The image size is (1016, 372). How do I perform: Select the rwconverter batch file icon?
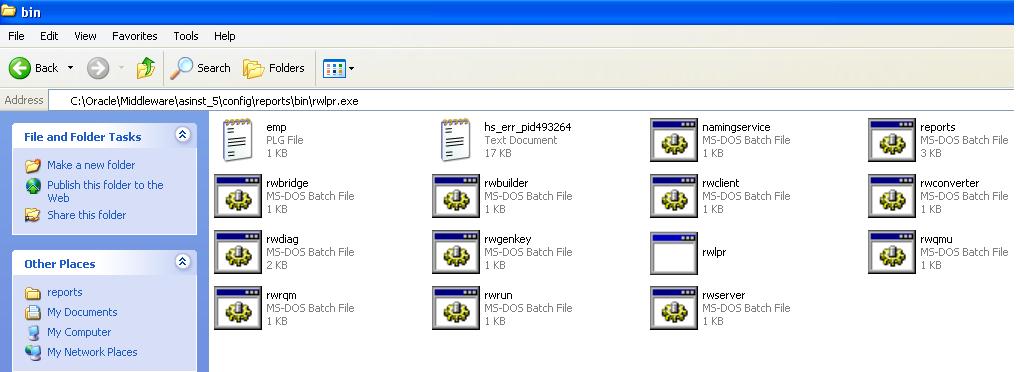(x=892, y=196)
